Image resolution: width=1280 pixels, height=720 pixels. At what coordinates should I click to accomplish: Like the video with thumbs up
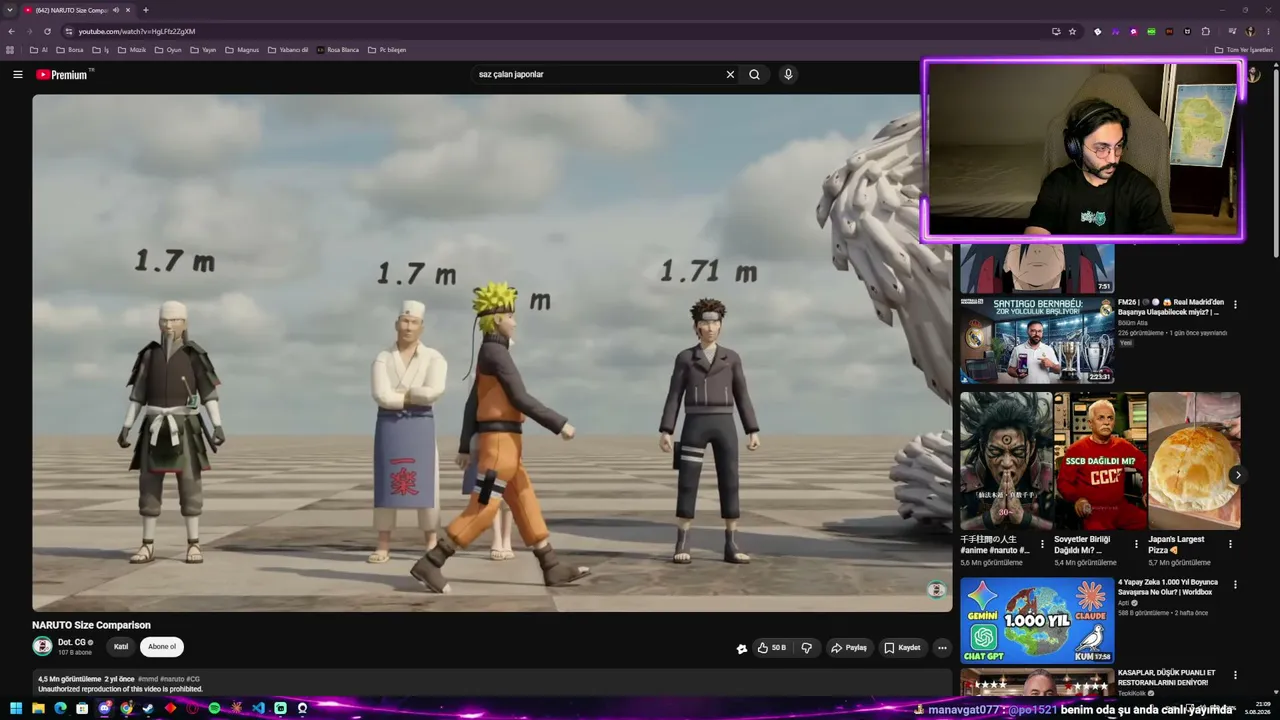[771, 648]
